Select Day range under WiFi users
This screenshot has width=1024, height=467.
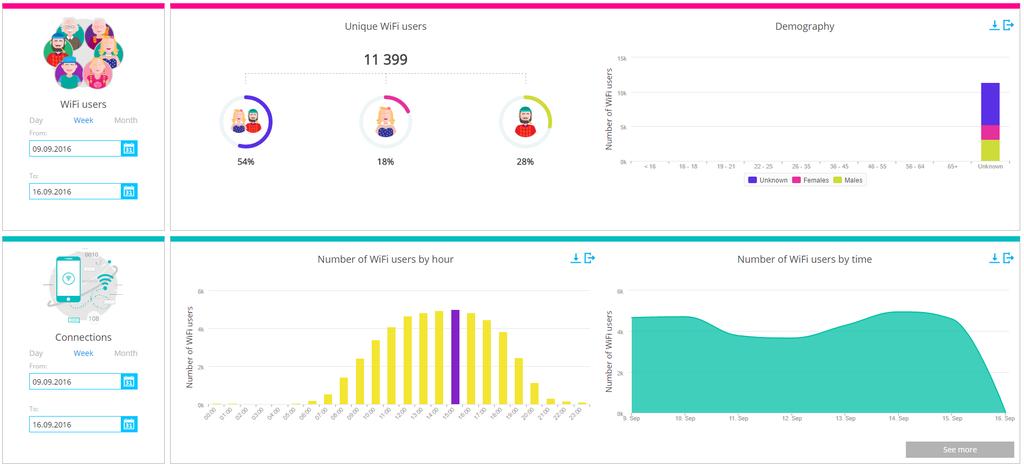(37, 120)
